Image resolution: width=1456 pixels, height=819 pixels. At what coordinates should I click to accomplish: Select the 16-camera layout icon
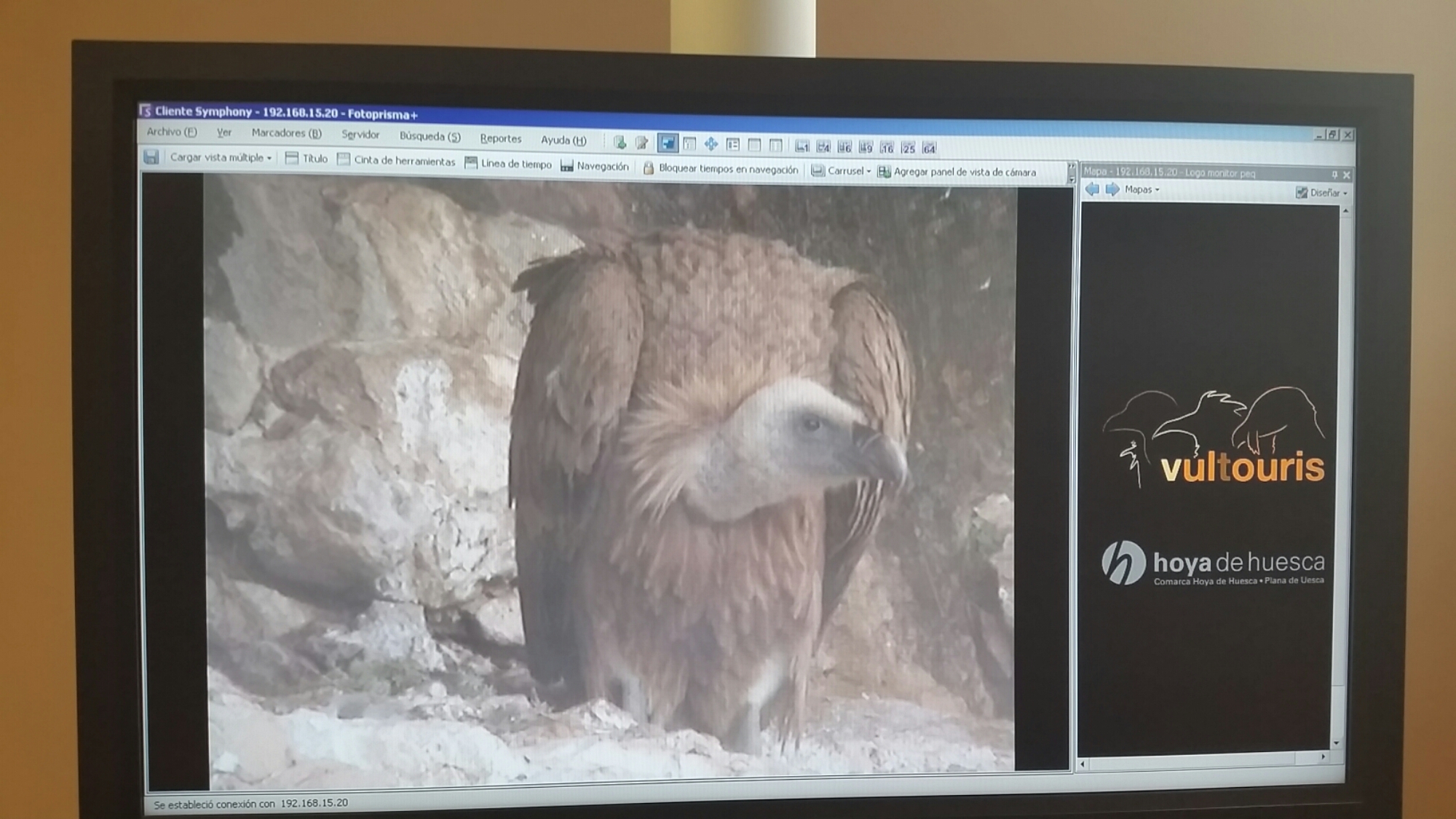(887, 148)
